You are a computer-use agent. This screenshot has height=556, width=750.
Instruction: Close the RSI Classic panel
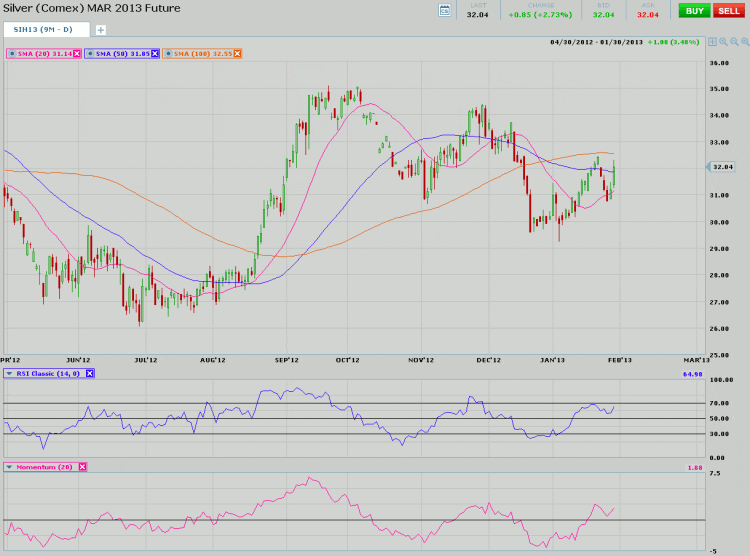[x=90, y=373]
